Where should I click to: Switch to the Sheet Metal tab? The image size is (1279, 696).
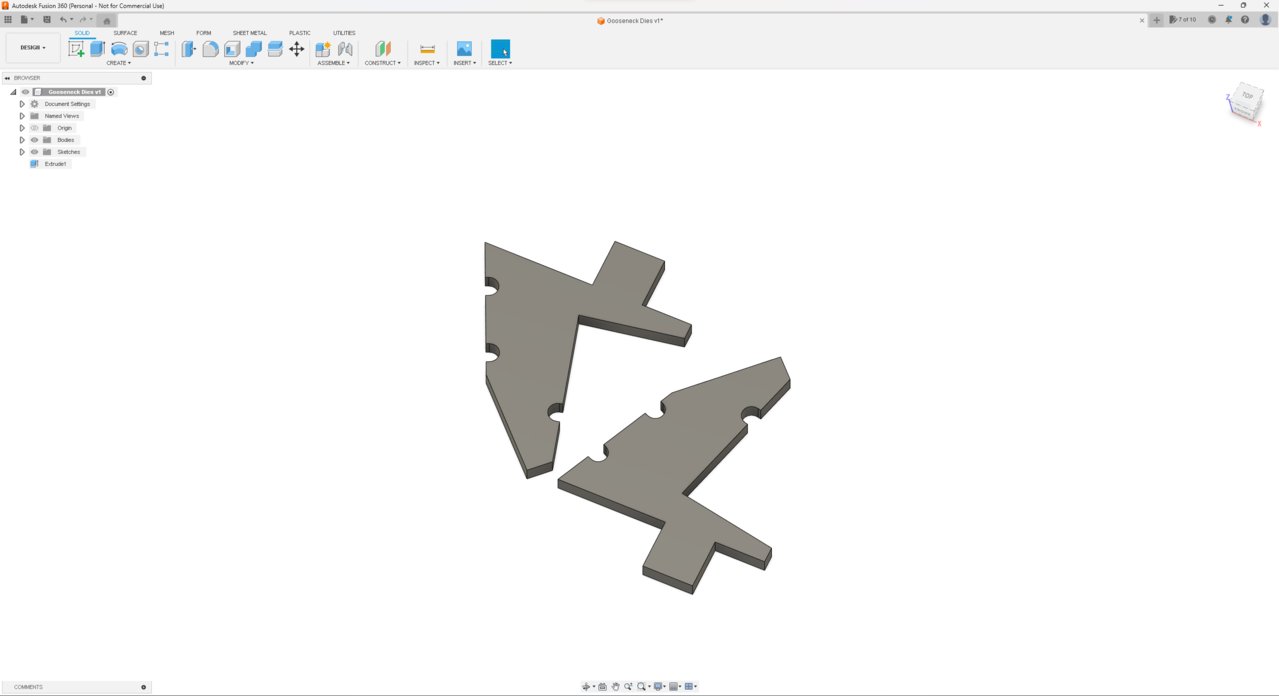pyautogui.click(x=250, y=33)
